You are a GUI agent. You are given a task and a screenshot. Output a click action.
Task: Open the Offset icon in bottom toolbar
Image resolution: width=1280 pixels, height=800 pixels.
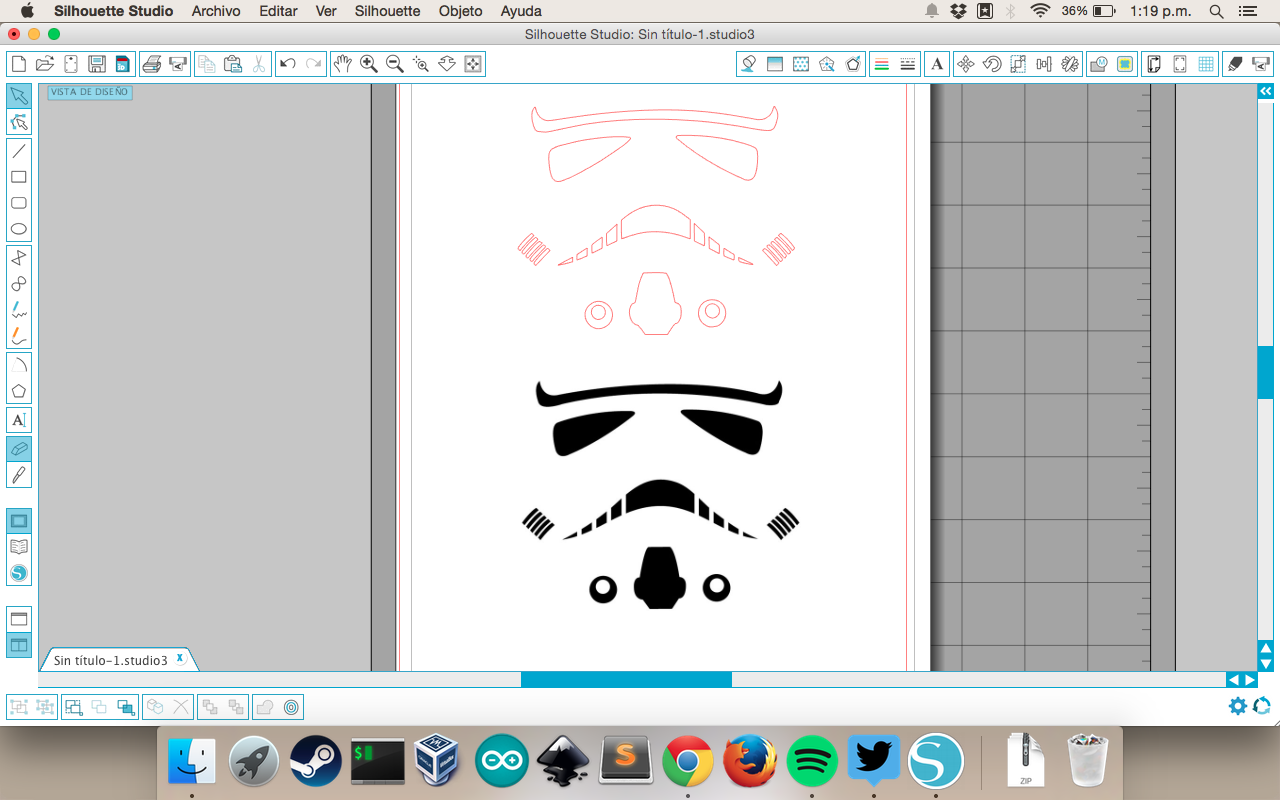tap(291, 707)
